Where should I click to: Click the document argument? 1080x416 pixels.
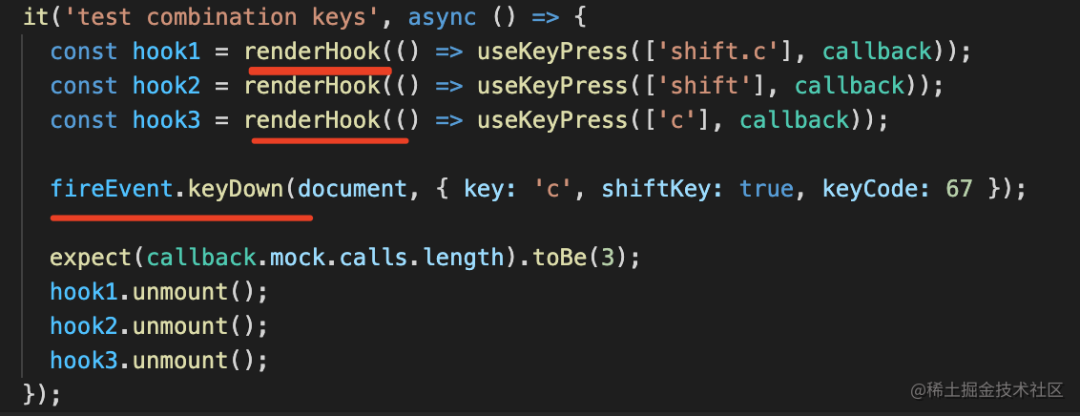click(353, 189)
